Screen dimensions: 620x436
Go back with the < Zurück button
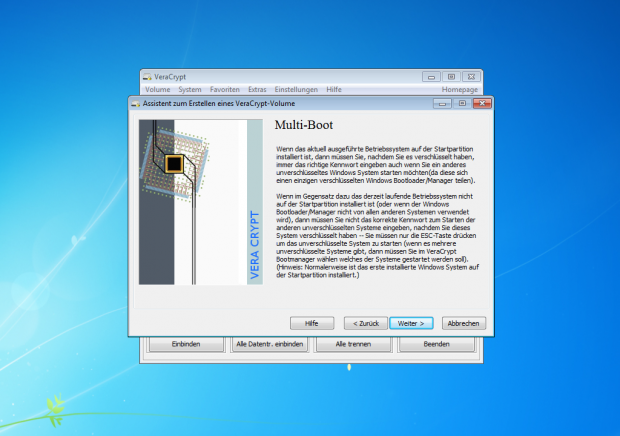[366, 323]
